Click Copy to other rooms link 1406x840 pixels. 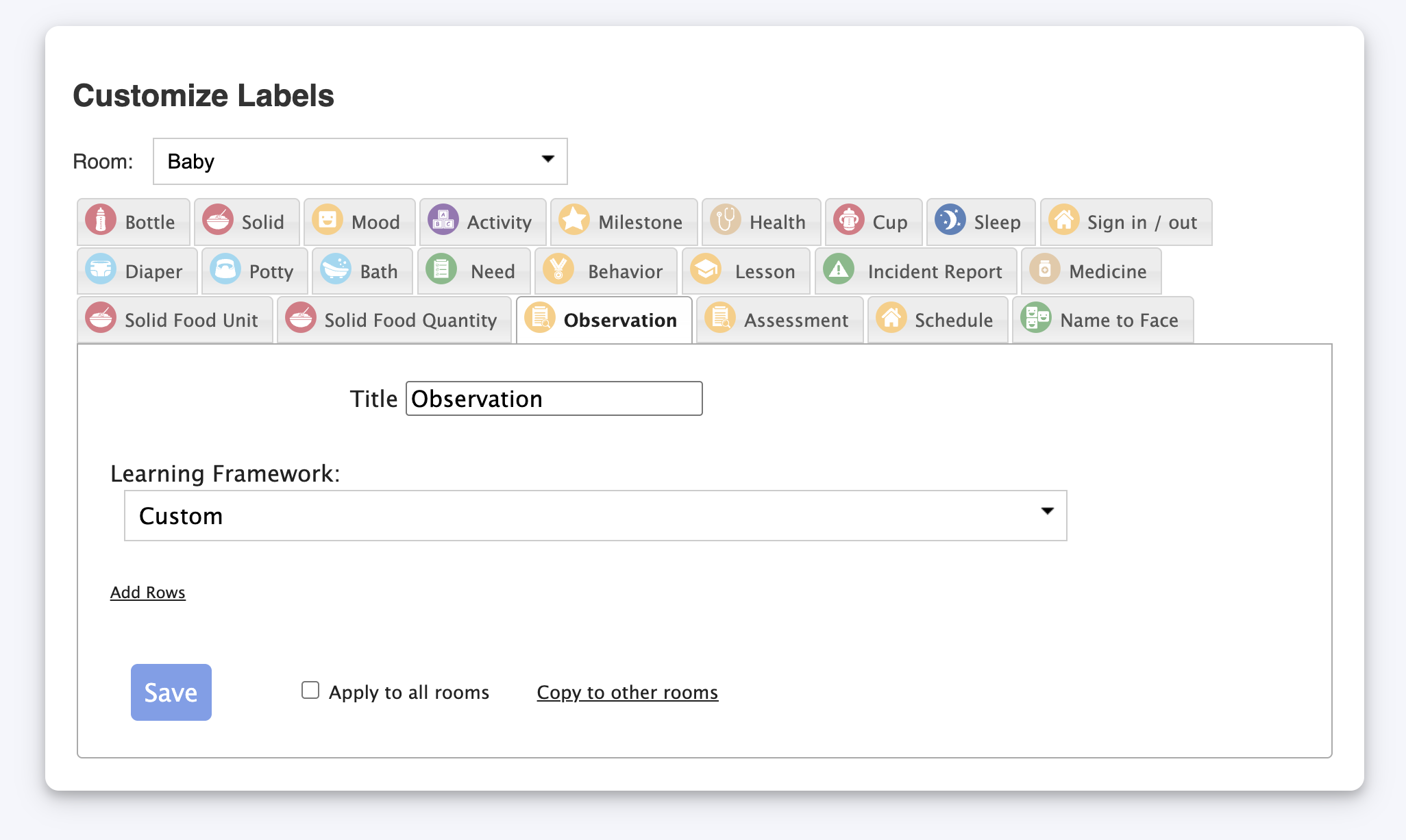[627, 693]
